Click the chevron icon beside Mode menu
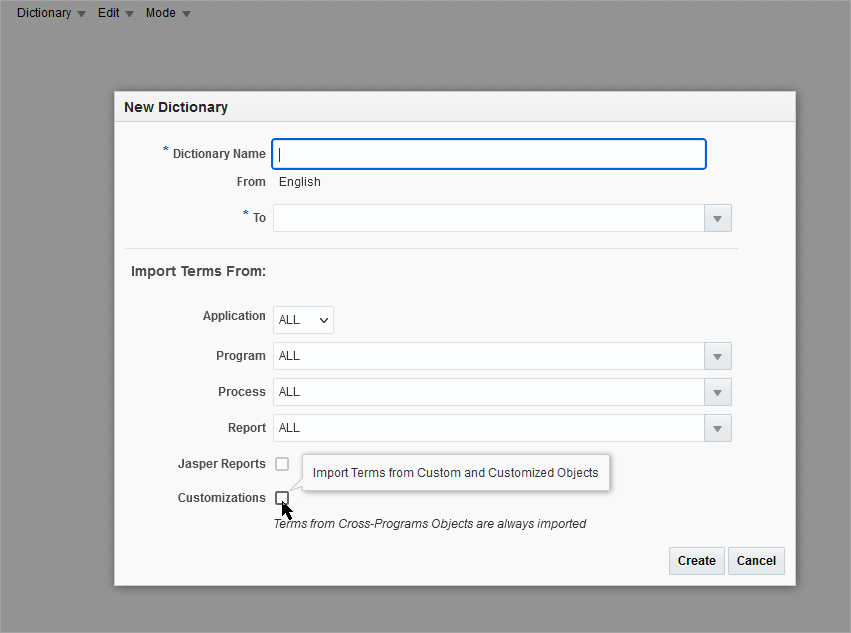The width and height of the screenshot is (851, 633). pyautogui.click(x=184, y=13)
